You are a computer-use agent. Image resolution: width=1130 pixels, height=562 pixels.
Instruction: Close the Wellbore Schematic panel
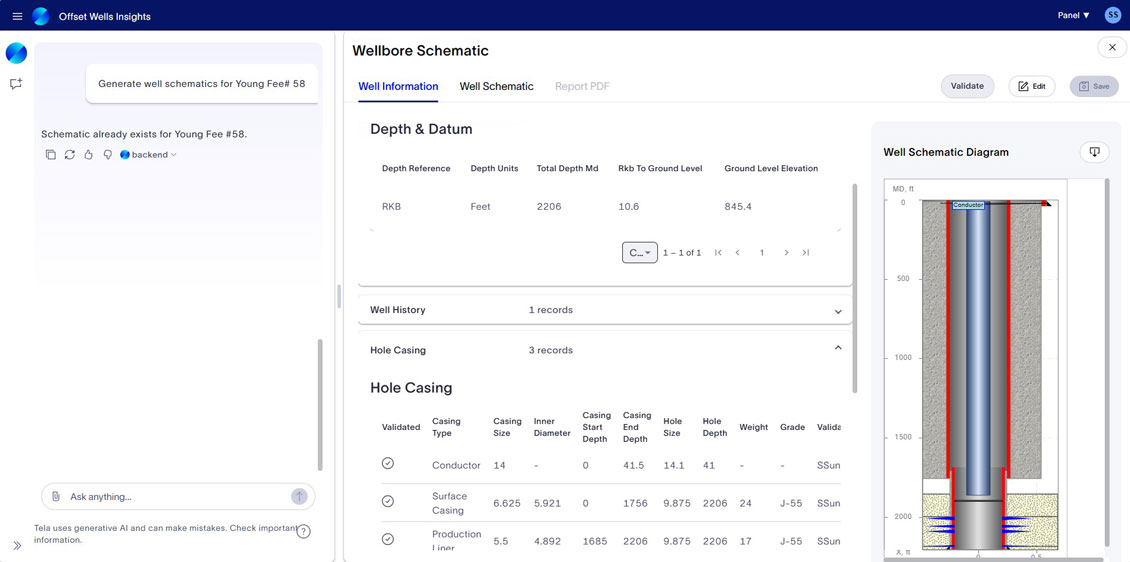(1112, 48)
